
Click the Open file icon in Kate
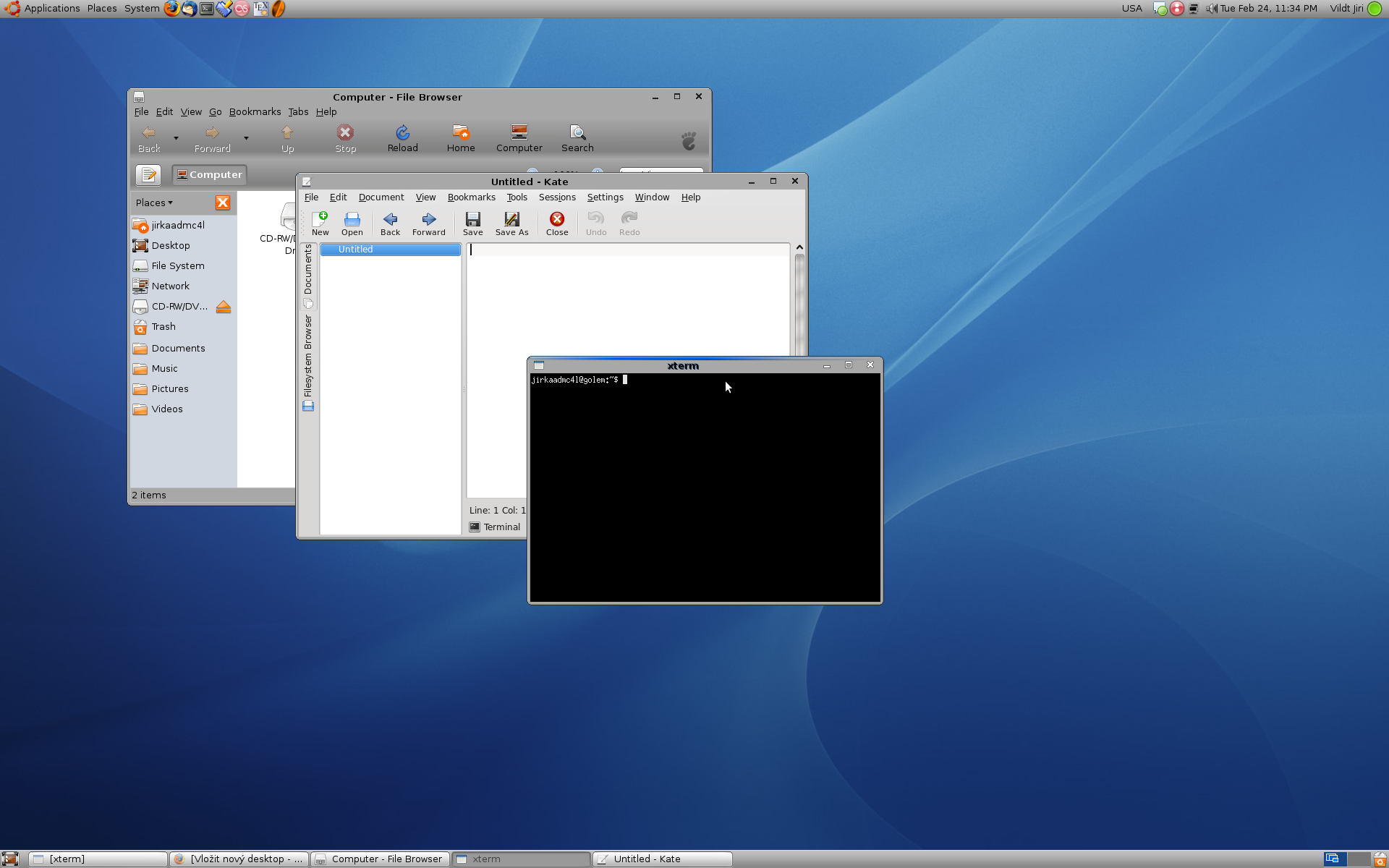tap(352, 224)
